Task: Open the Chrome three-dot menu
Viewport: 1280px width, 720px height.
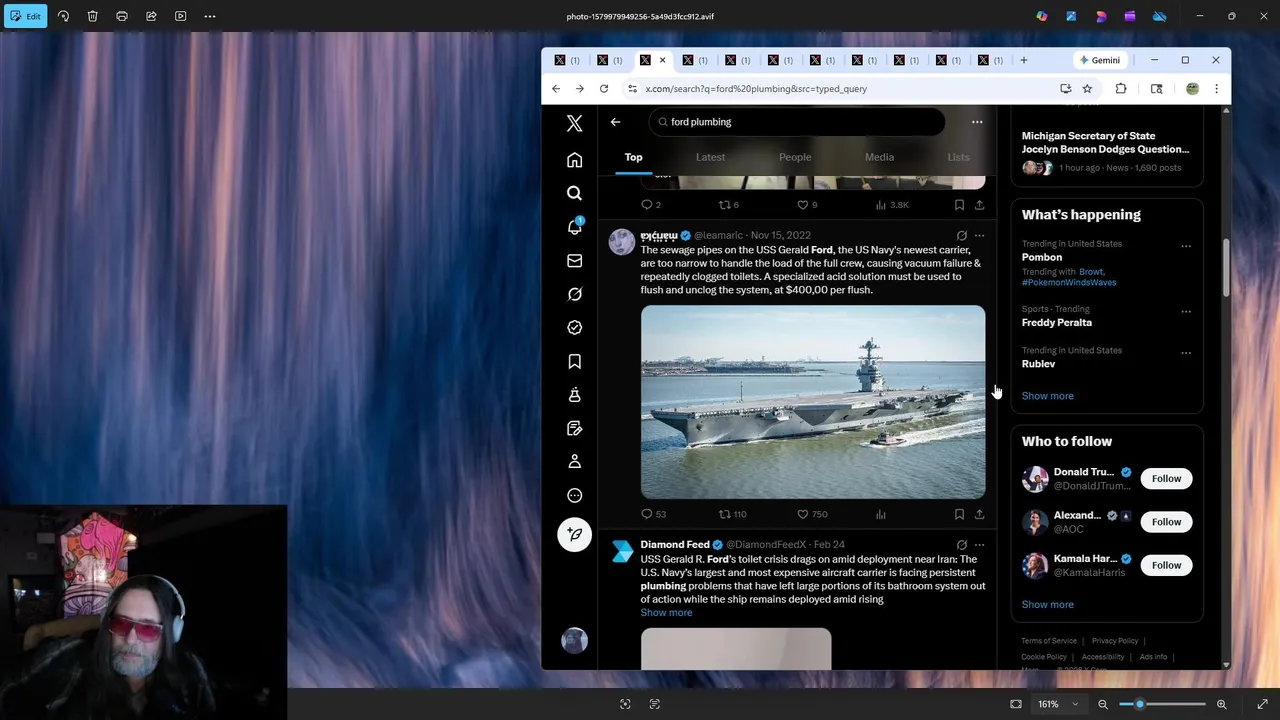Action: 1216,89
